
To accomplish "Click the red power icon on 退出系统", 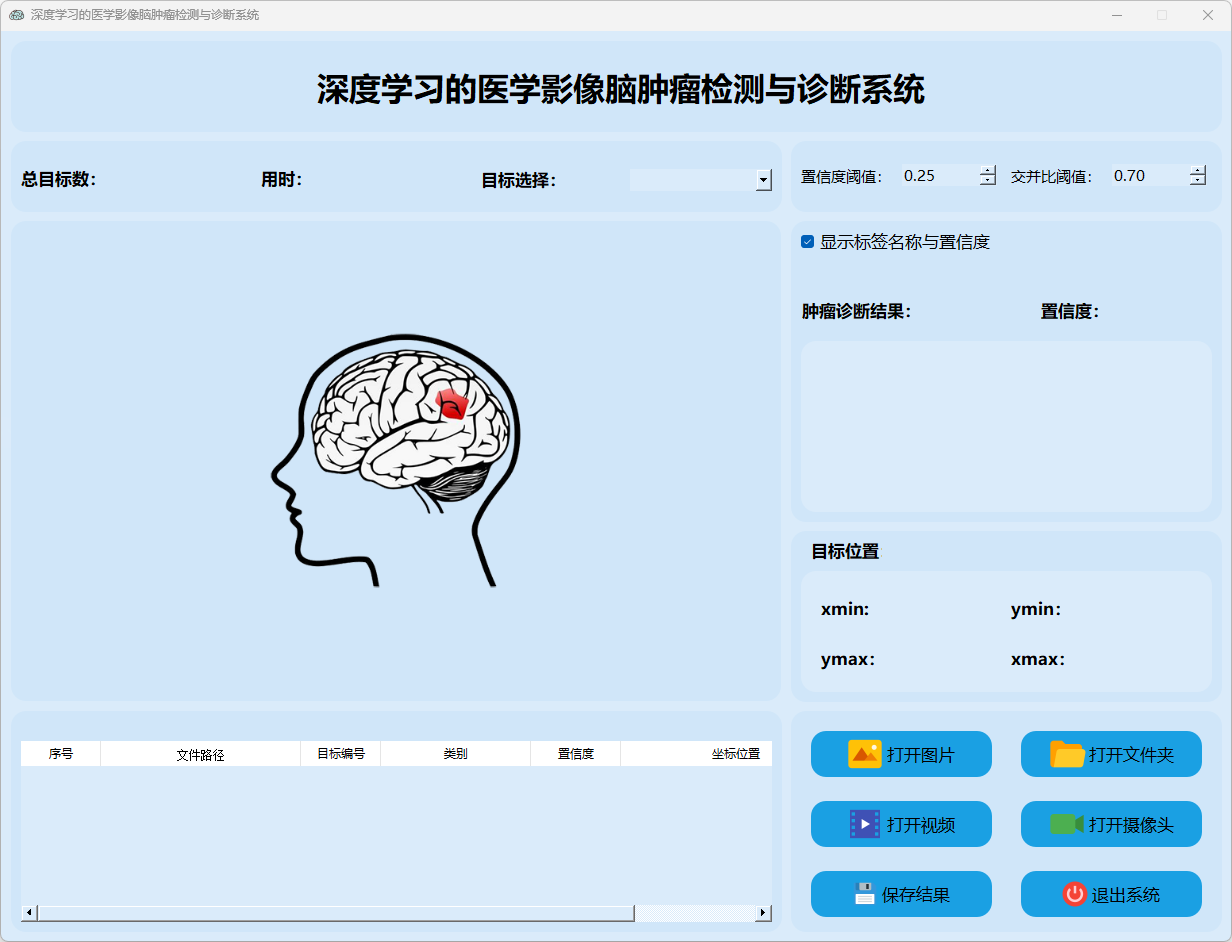I will pyautogui.click(x=1075, y=894).
